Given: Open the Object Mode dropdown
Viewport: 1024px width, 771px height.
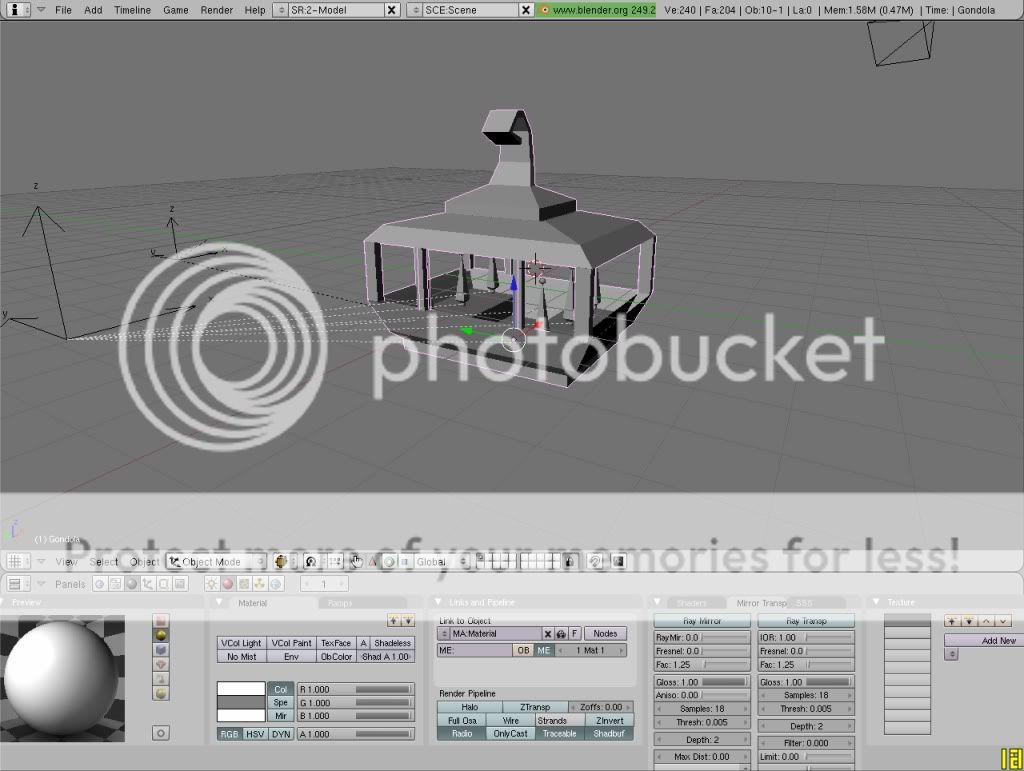Looking at the screenshot, I should coord(217,562).
